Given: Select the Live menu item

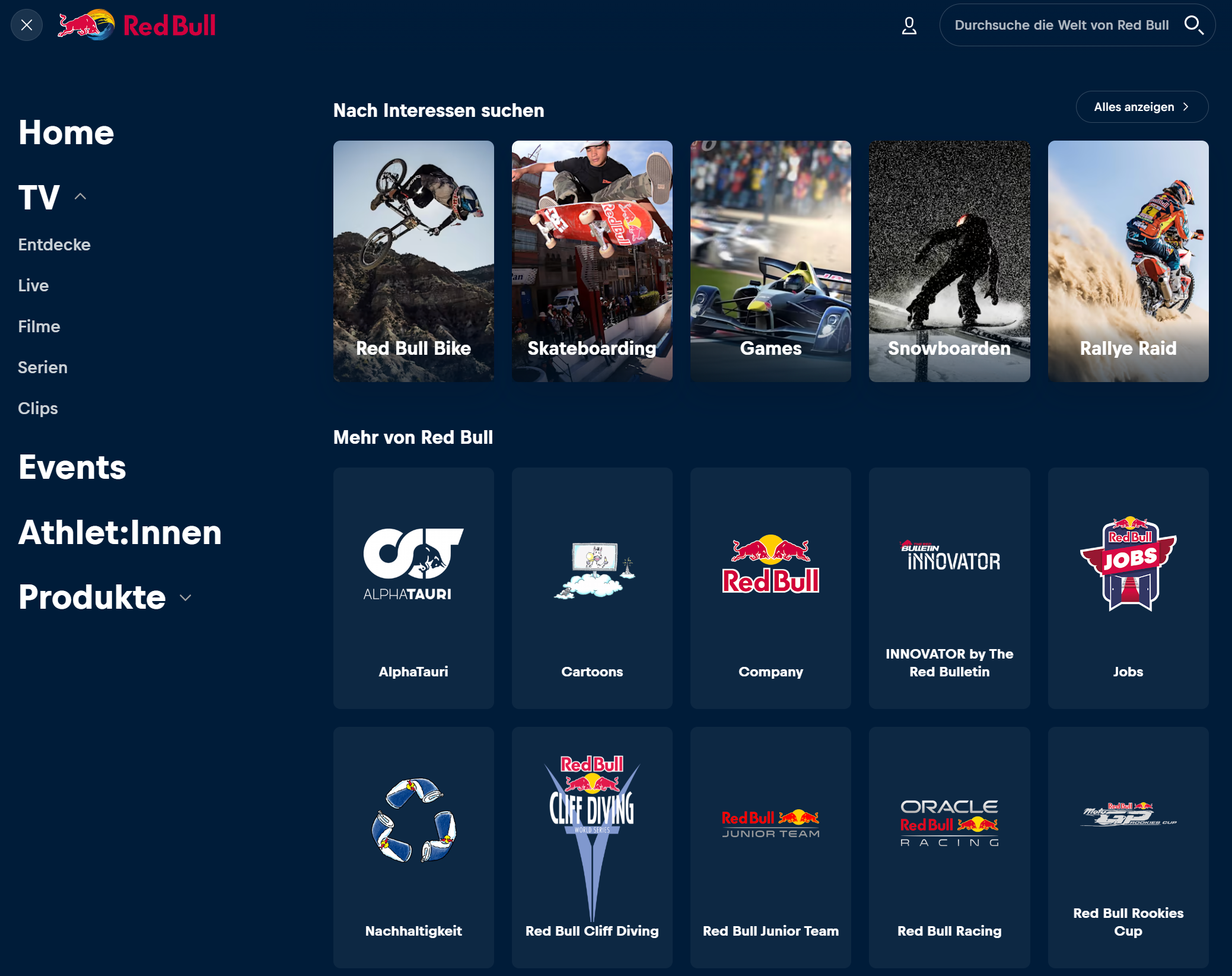Looking at the screenshot, I should pos(33,285).
